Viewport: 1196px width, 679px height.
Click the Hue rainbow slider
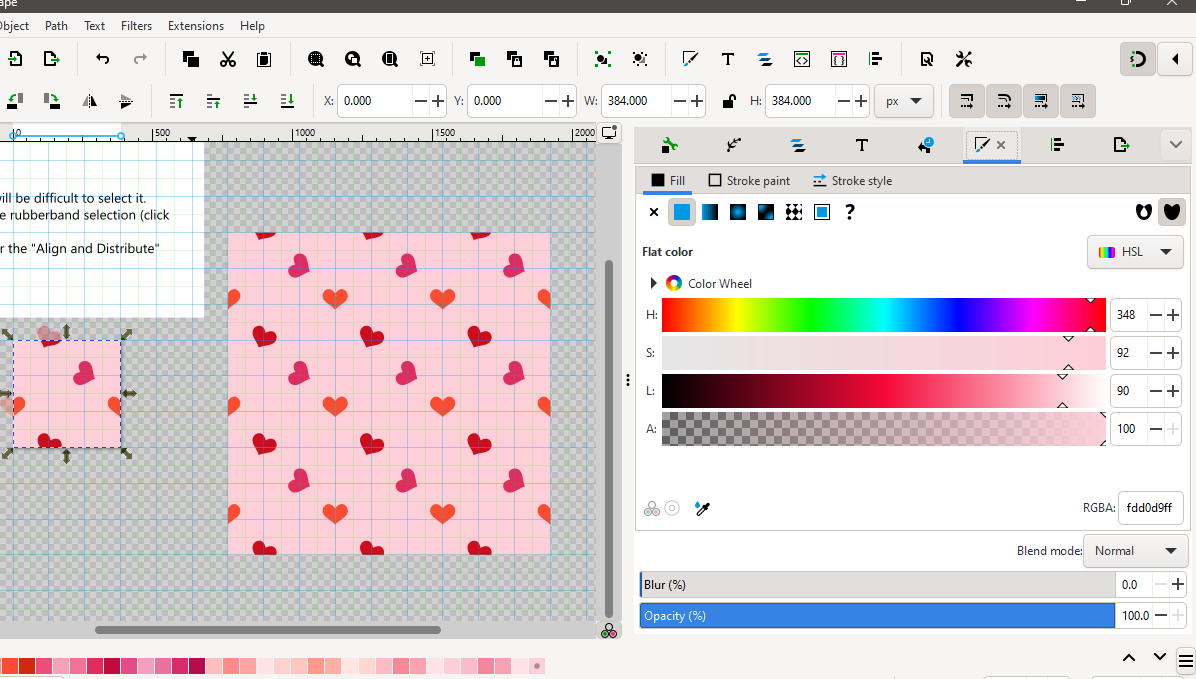coord(883,315)
